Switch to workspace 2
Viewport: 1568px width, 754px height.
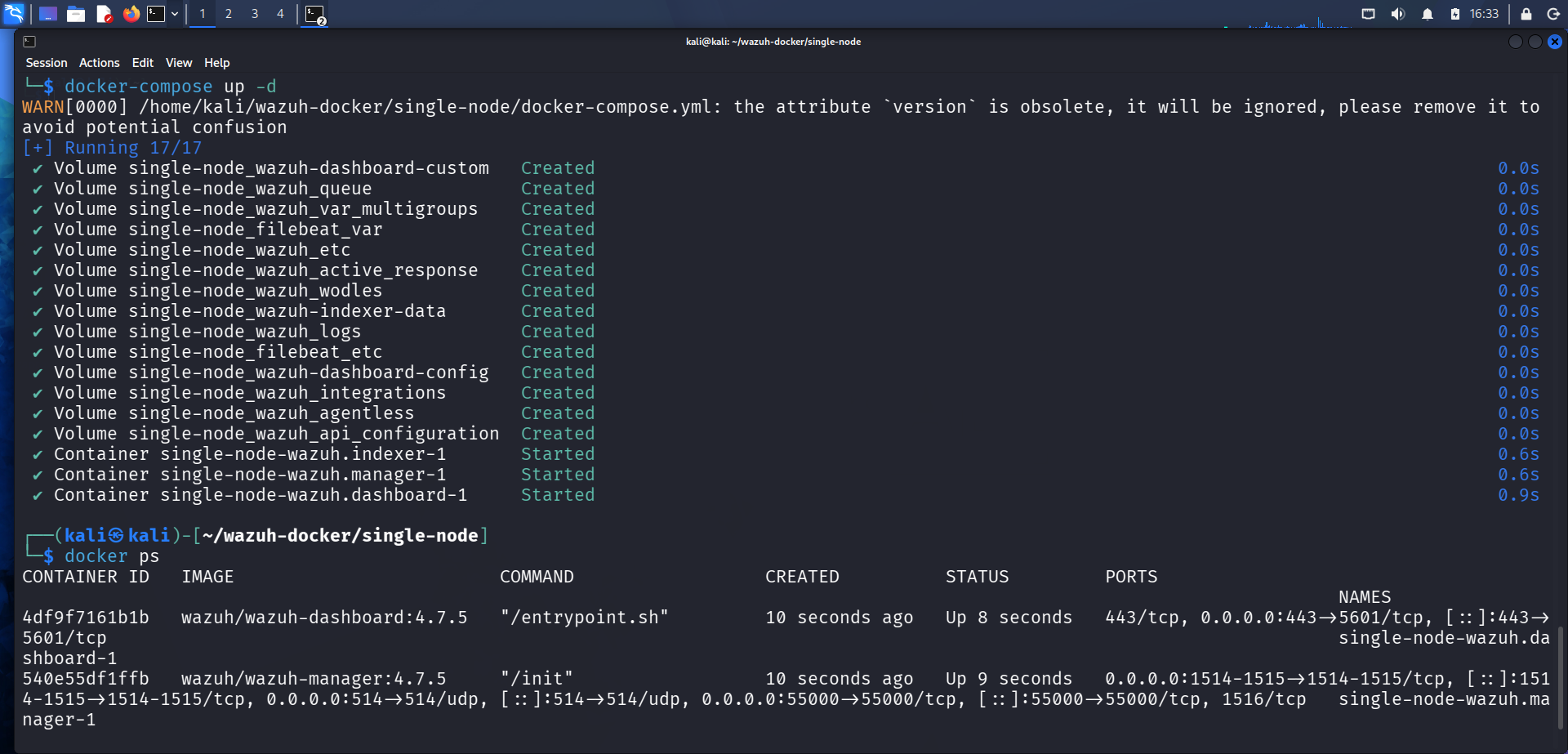point(229,14)
